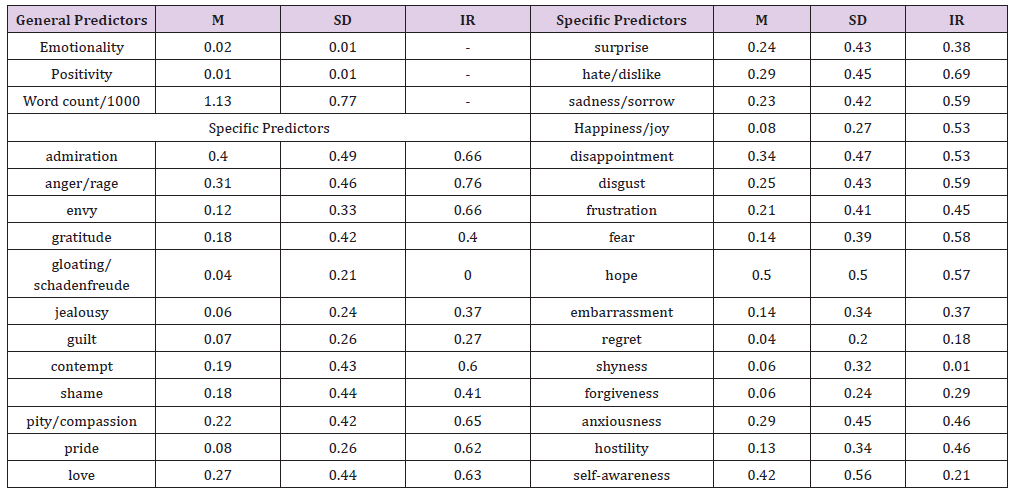This screenshot has width=1016, height=493.
Task: Select the pity/compassion row label
Action: pos(82,421)
